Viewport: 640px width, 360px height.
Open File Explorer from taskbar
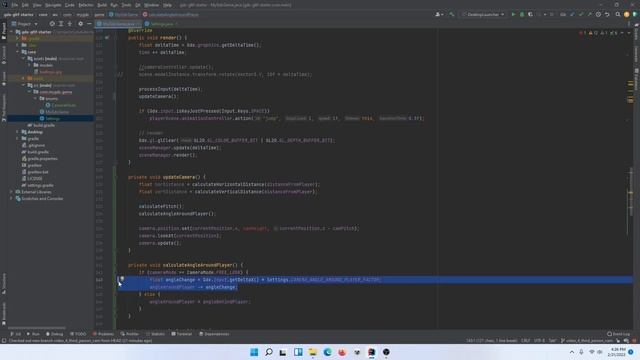click(x=313, y=352)
